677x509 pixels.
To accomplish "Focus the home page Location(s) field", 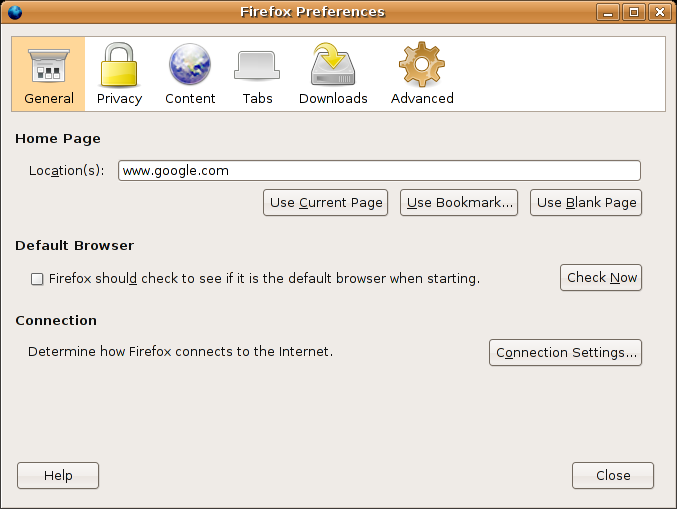I will pyautogui.click(x=379, y=170).
